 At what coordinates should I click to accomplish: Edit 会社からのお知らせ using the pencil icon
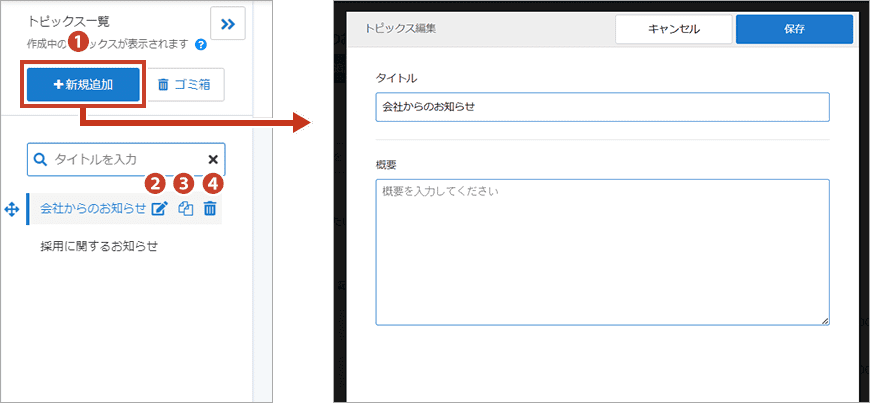click(158, 209)
